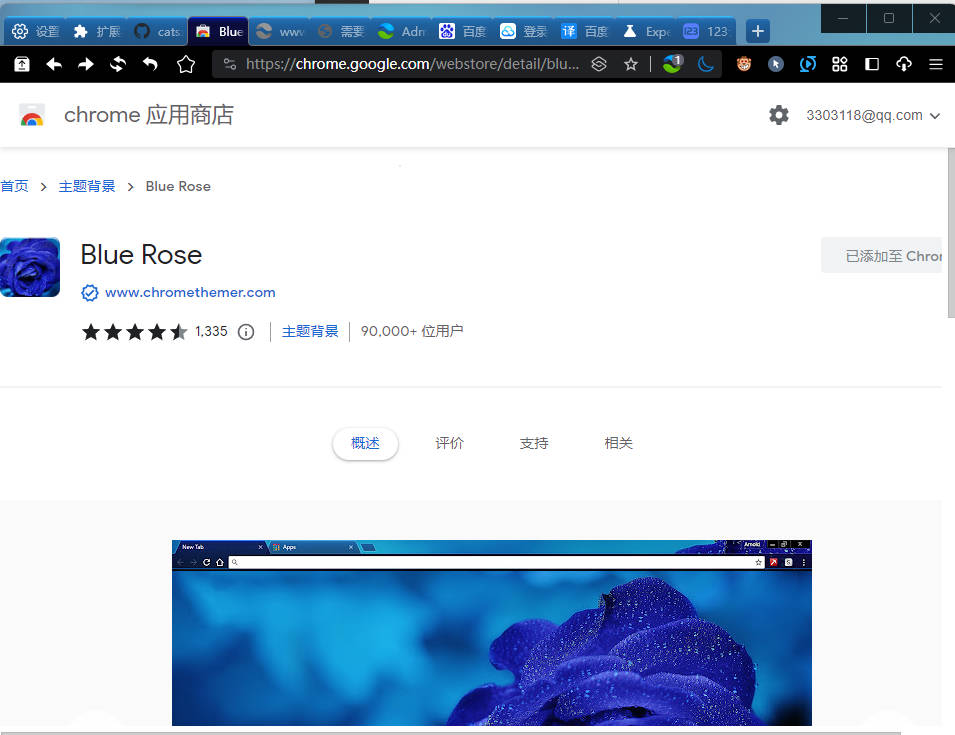Switch to the 登录 cloud tab
Viewport: 955px width, 735px height.
point(523,31)
